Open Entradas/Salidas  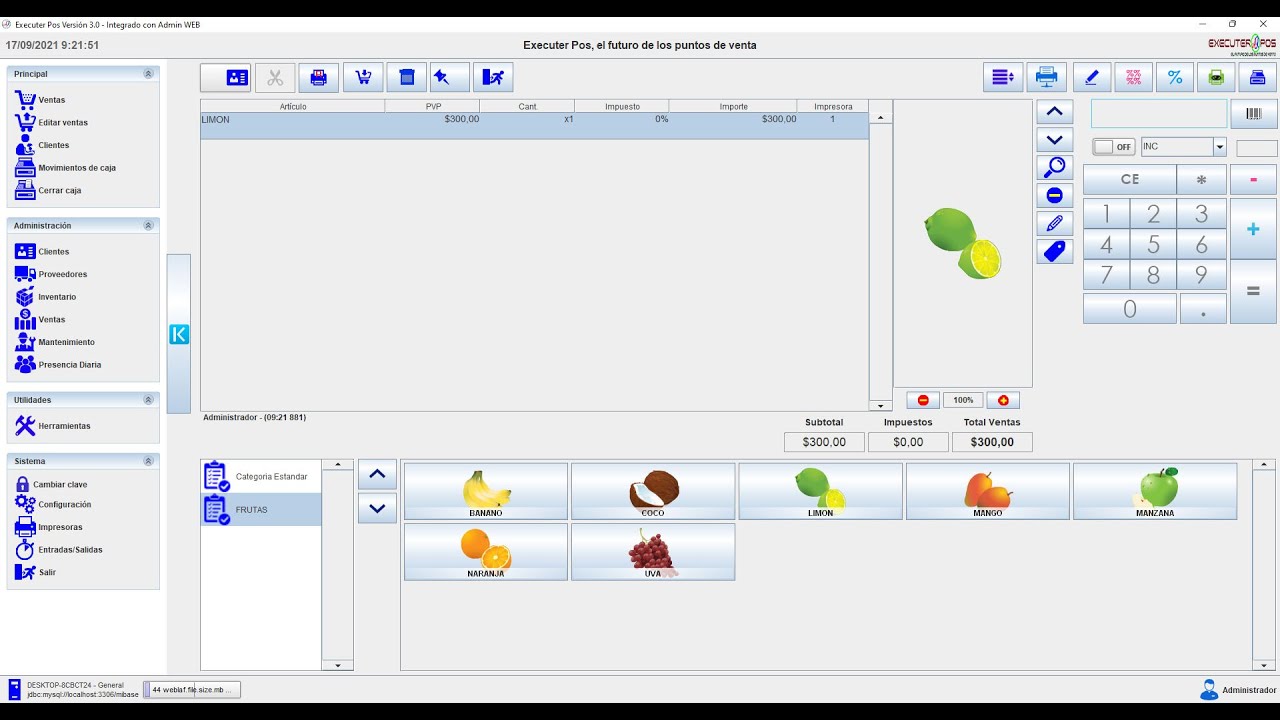(58, 550)
